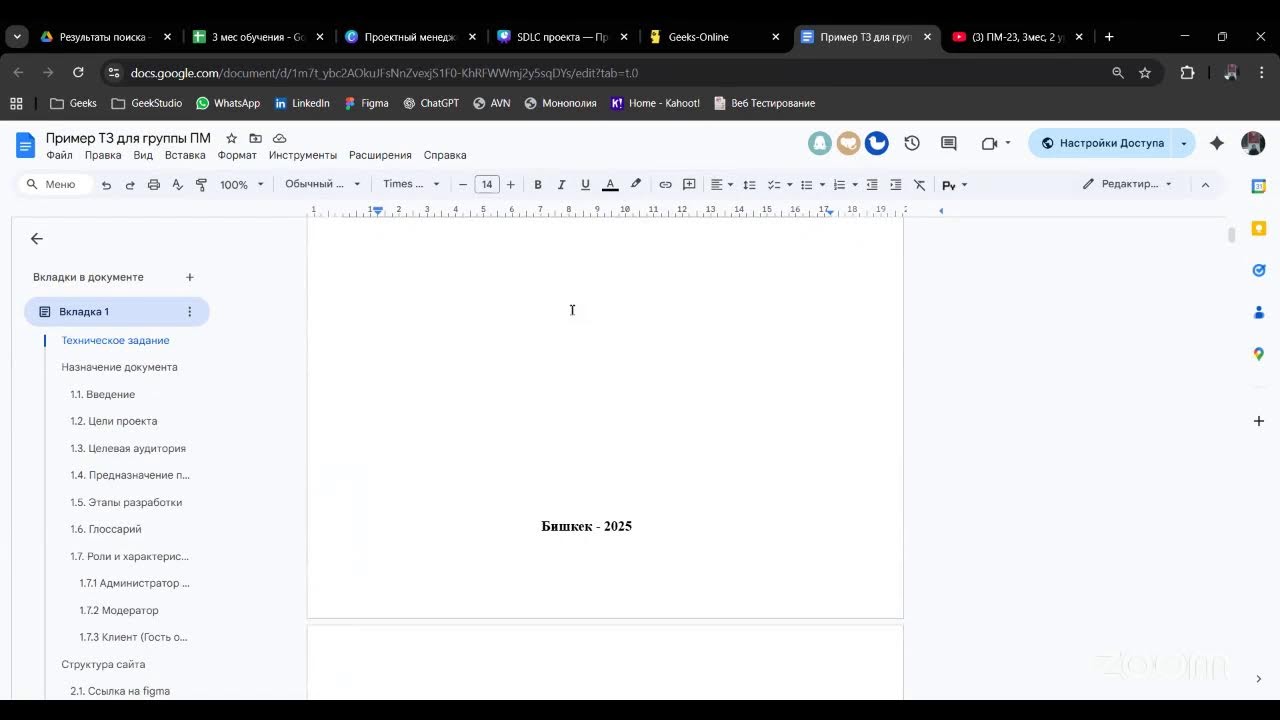Viewport: 1280px width, 720px height.
Task: Open the text color picker
Action: [x=610, y=185]
